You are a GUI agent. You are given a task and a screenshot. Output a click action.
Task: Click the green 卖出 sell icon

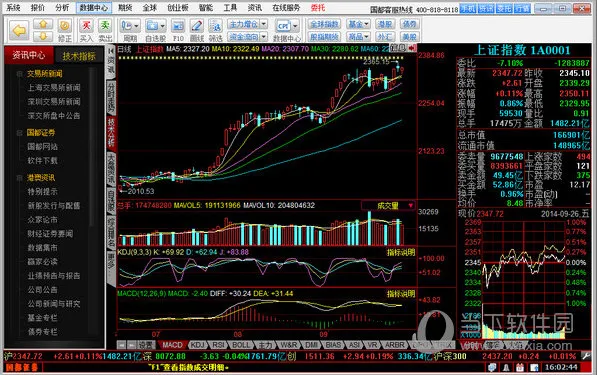coord(105,26)
